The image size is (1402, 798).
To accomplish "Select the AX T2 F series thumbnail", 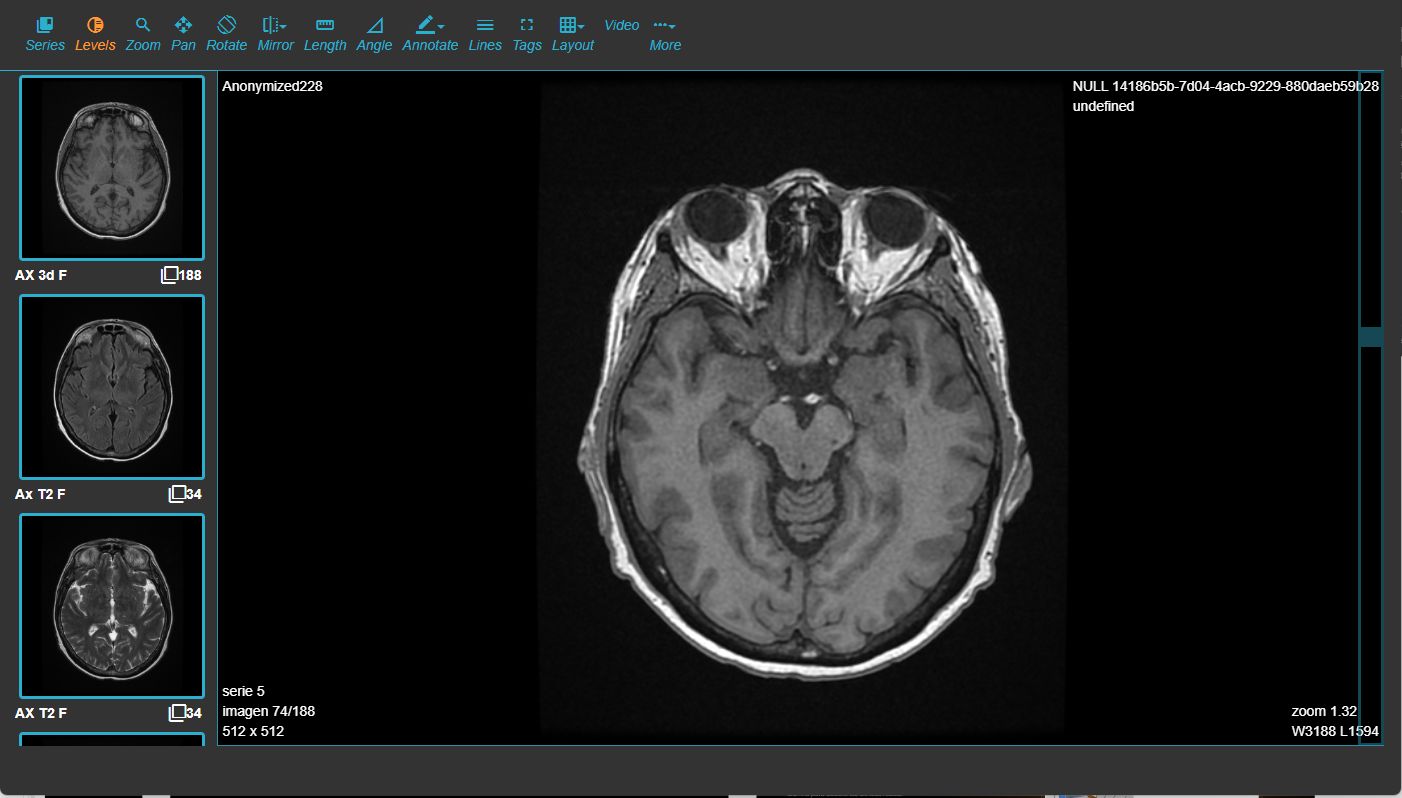I will click(111, 605).
